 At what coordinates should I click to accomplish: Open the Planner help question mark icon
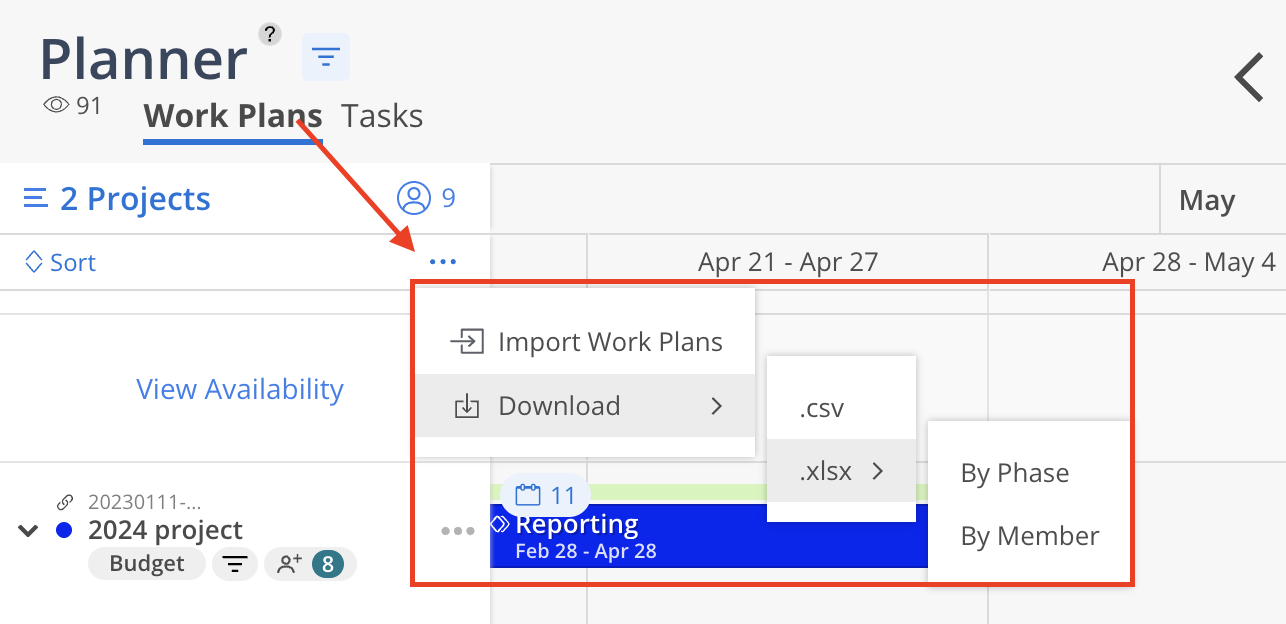pos(269,34)
